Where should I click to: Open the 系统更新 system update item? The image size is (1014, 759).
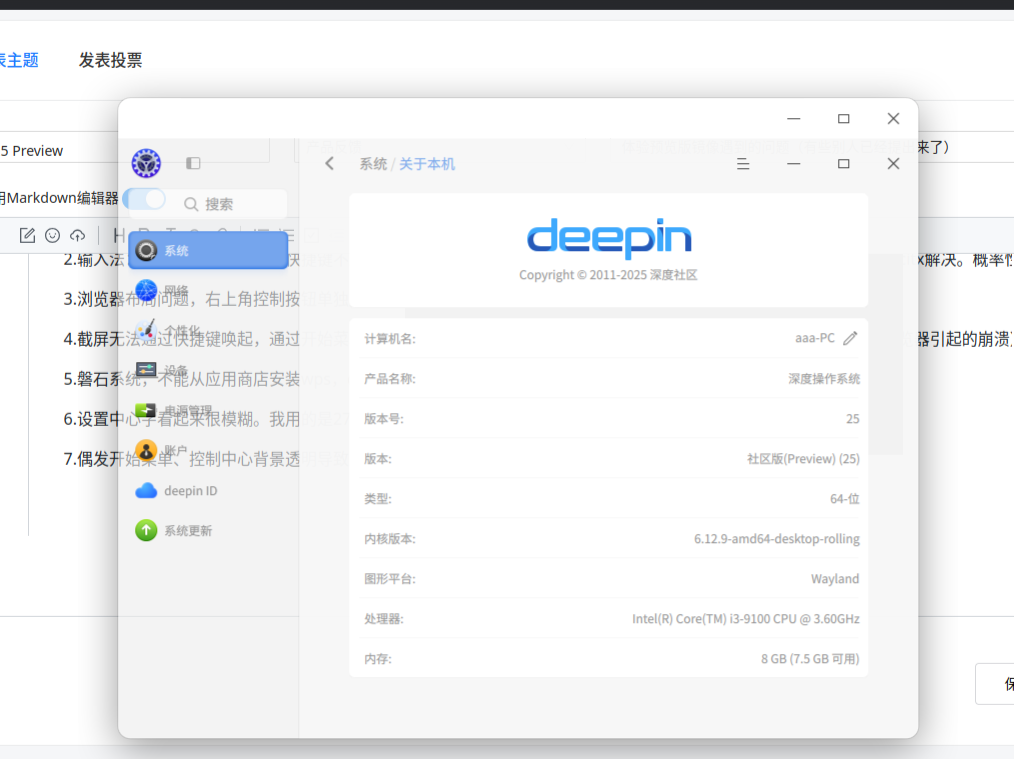point(208,531)
